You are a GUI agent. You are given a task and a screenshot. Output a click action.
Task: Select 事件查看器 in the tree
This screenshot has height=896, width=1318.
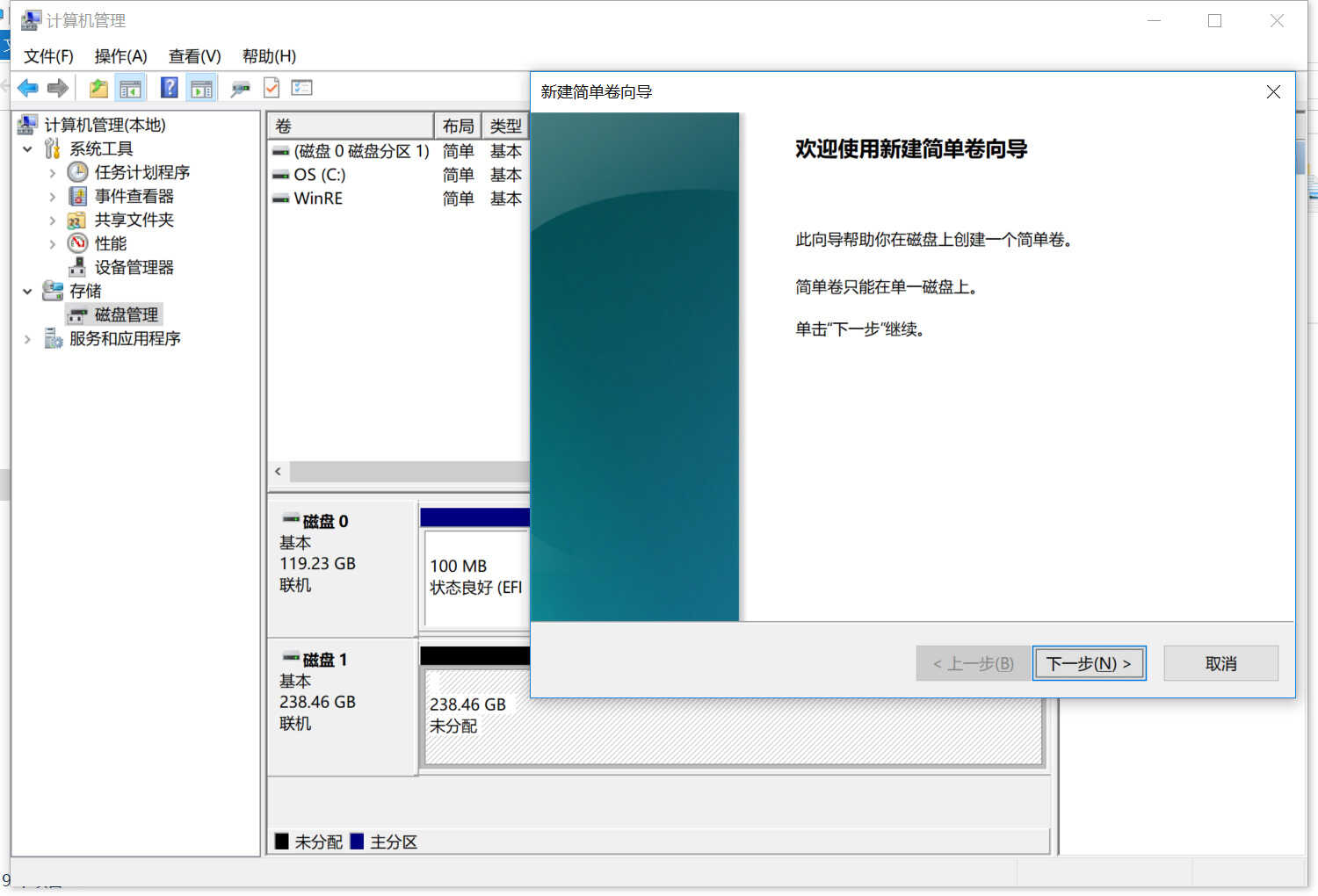pos(134,196)
